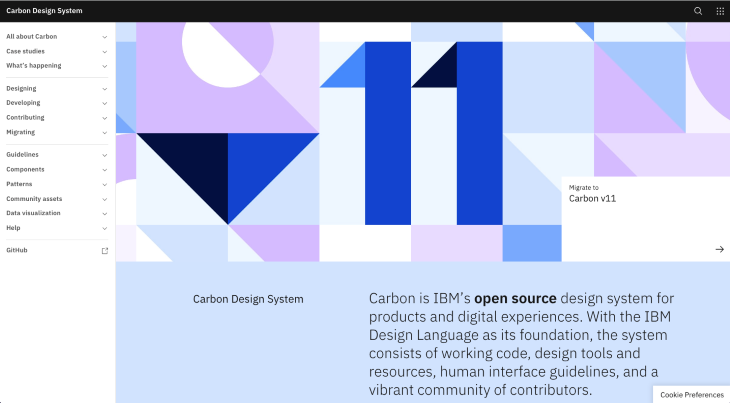
Task: Expand the Contributing chevron
Action: pos(105,118)
